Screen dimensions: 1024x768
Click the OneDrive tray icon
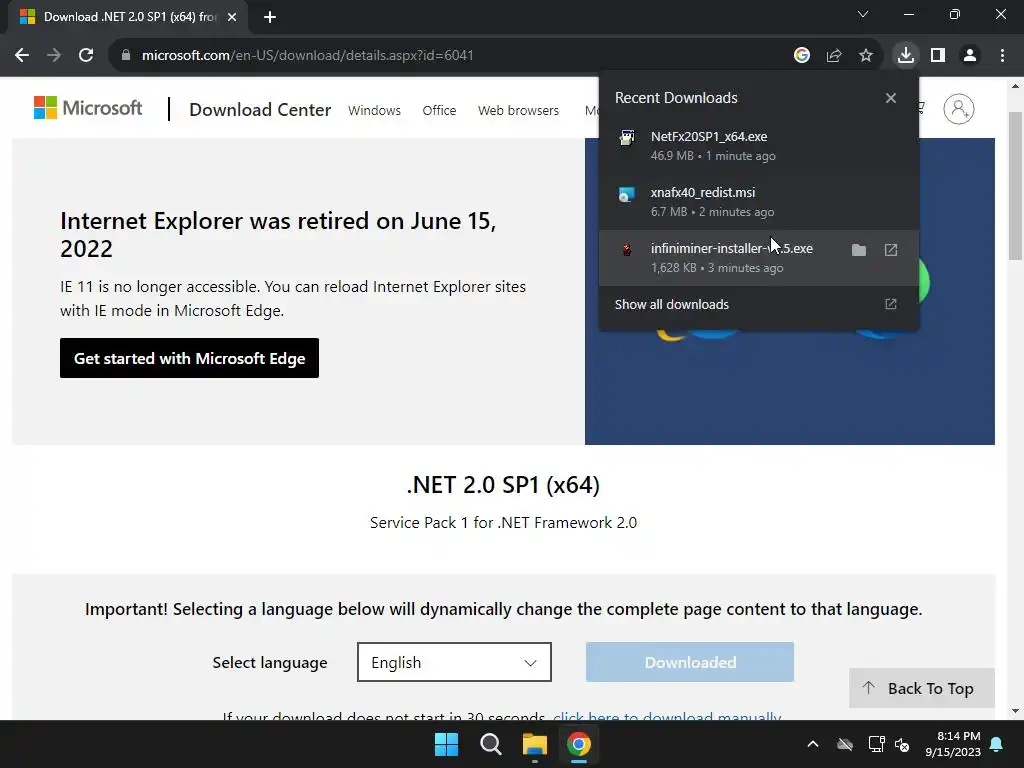(x=844, y=744)
